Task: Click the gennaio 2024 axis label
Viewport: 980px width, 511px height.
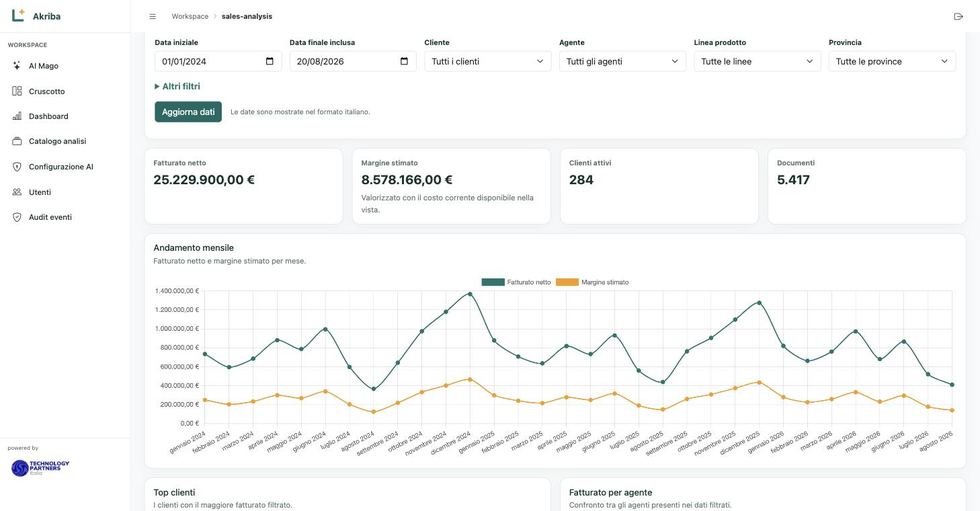Action: coord(188,442)
